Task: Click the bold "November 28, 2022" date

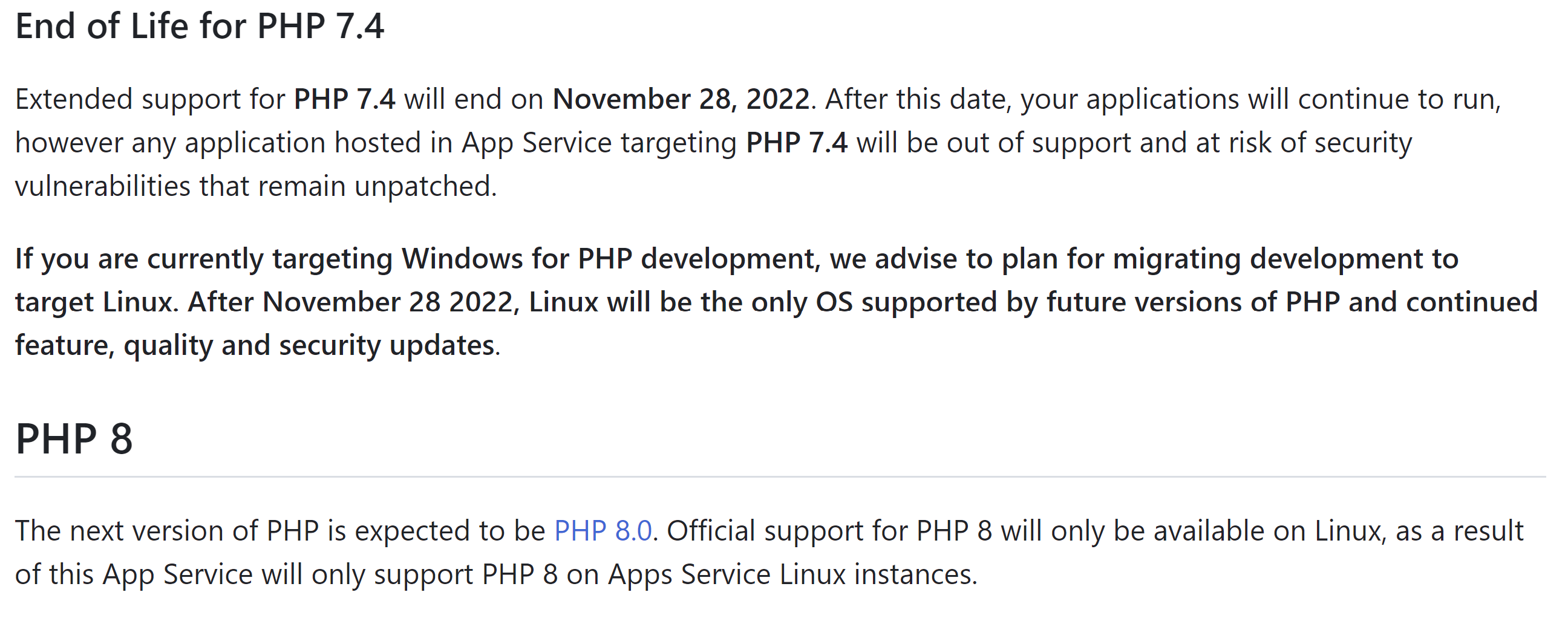Action: point(681,99)
